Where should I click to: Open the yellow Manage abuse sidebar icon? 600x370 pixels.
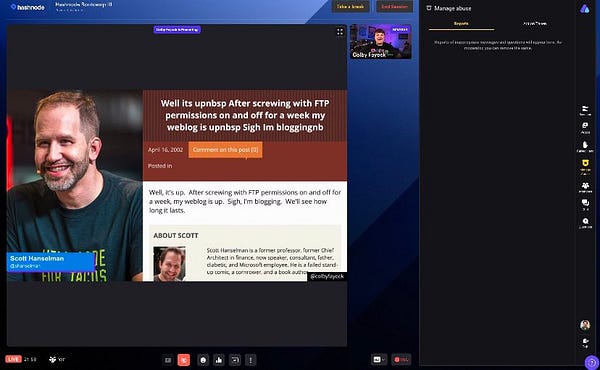click(x=585, y=166)
